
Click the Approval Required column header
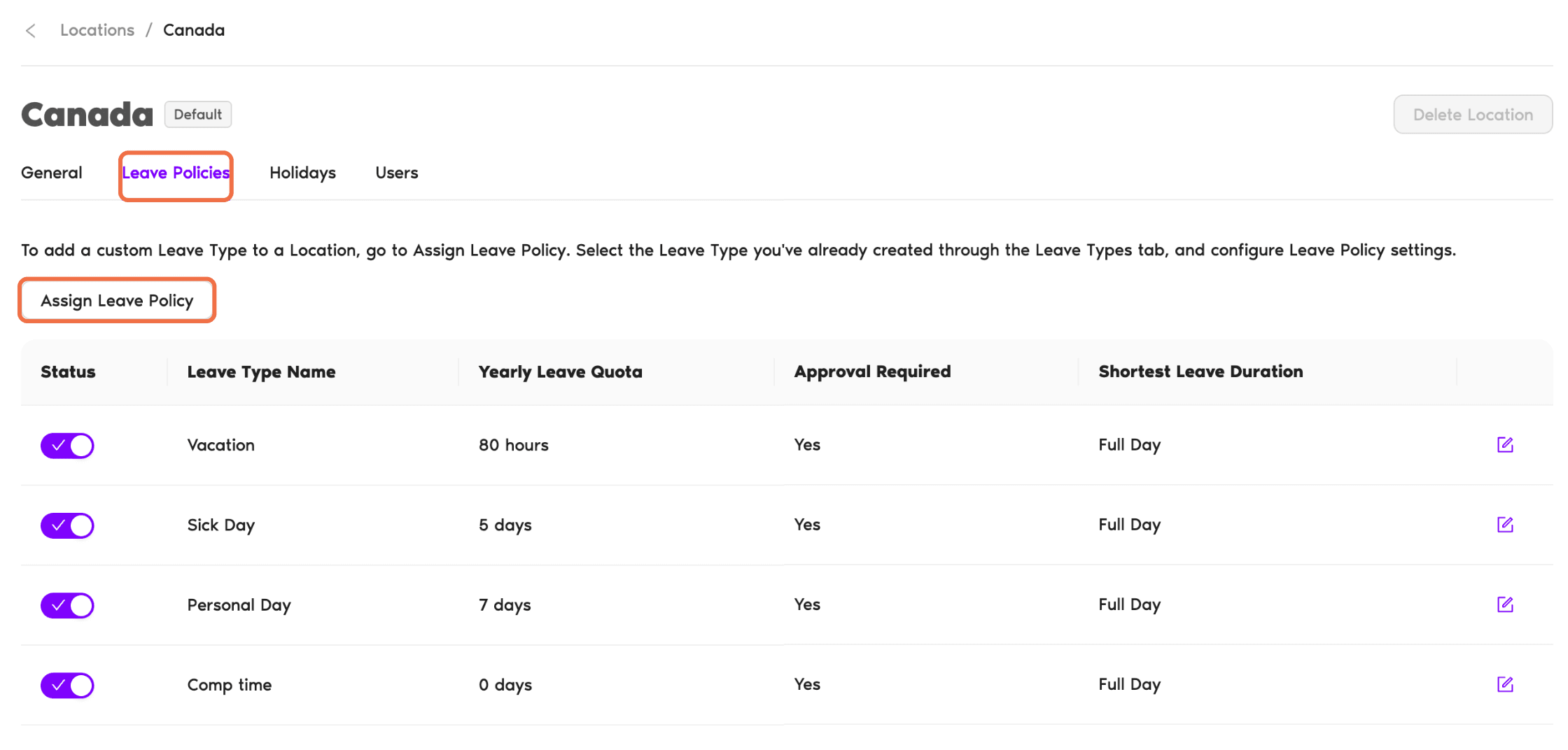click(x=872, y=372)
